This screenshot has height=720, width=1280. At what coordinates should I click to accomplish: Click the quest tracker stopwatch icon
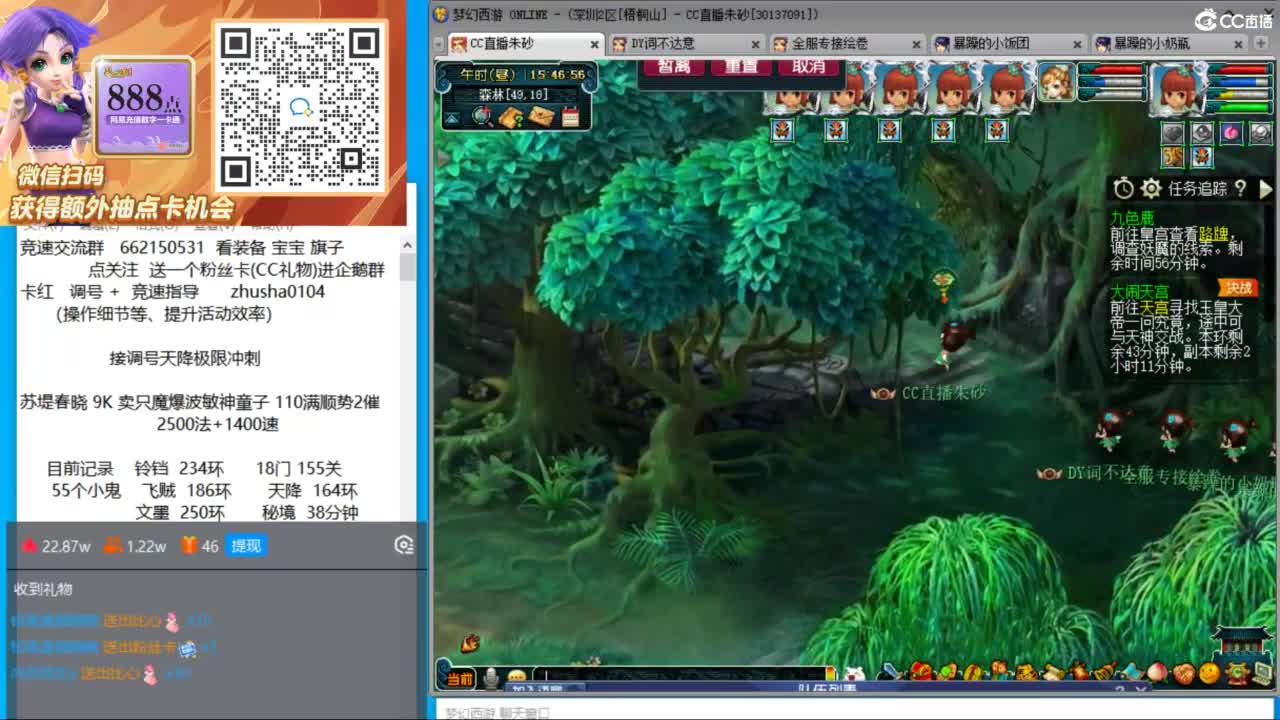(1124, 188)
